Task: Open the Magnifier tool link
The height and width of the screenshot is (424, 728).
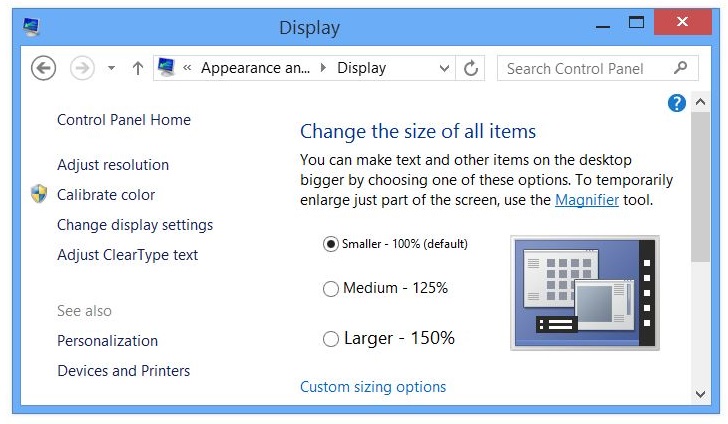Action: click(x=587, y=200)
